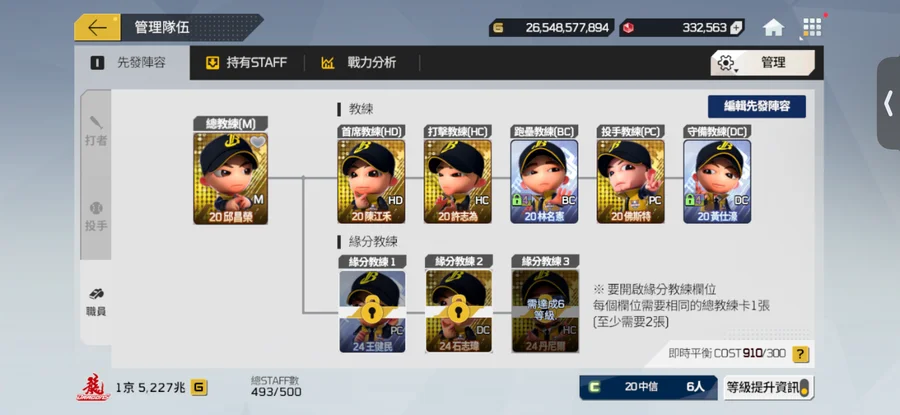The image size is (900, 415).
Task: Tap the plus icon beside 332,563 gems
Action: click(x=736, y=28)
